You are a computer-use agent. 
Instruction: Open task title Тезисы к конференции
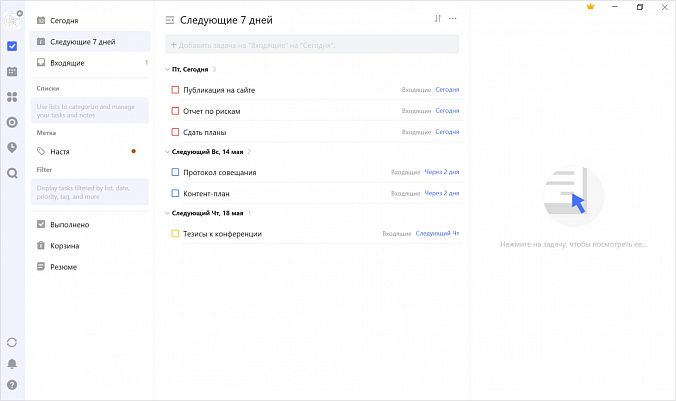click(x=222, y=234)
